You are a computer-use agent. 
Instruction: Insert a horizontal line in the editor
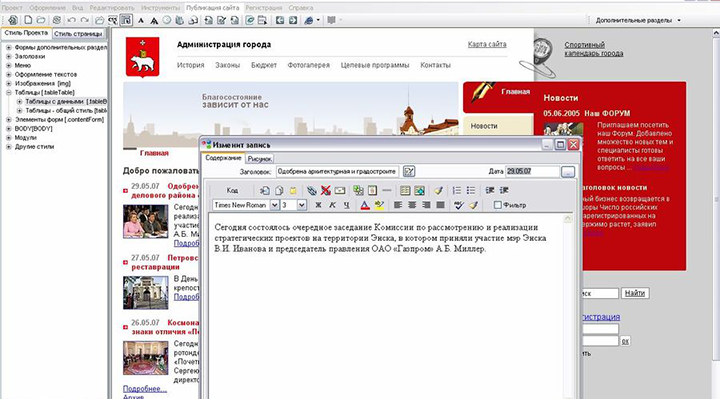(x=387, y=190)
